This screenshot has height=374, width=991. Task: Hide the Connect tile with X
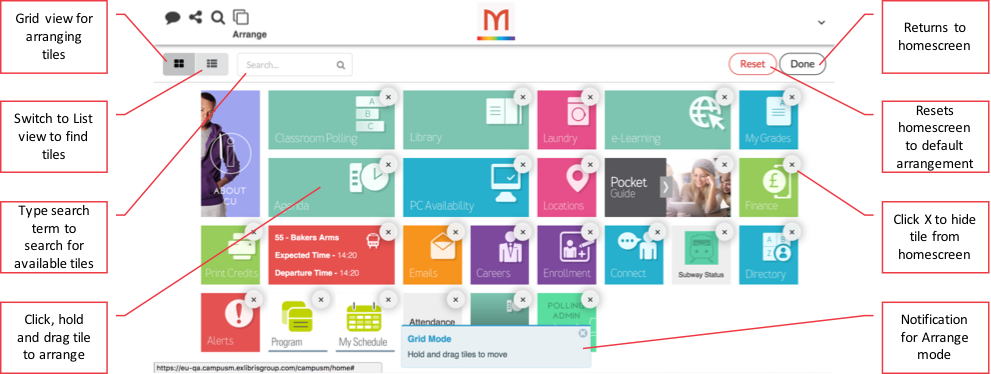tap(657, 232)
